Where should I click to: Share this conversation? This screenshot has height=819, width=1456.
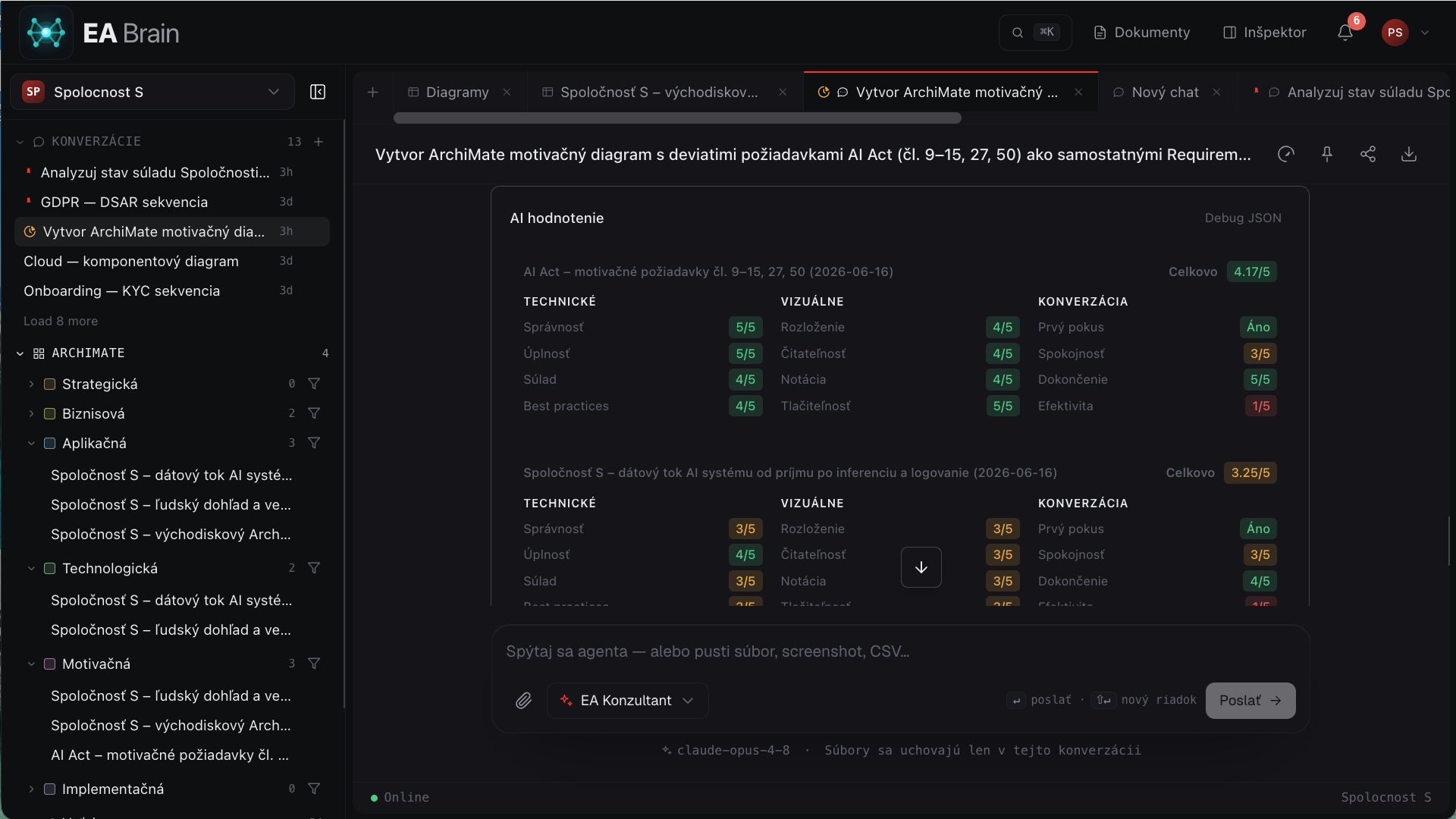point(1368,154)
